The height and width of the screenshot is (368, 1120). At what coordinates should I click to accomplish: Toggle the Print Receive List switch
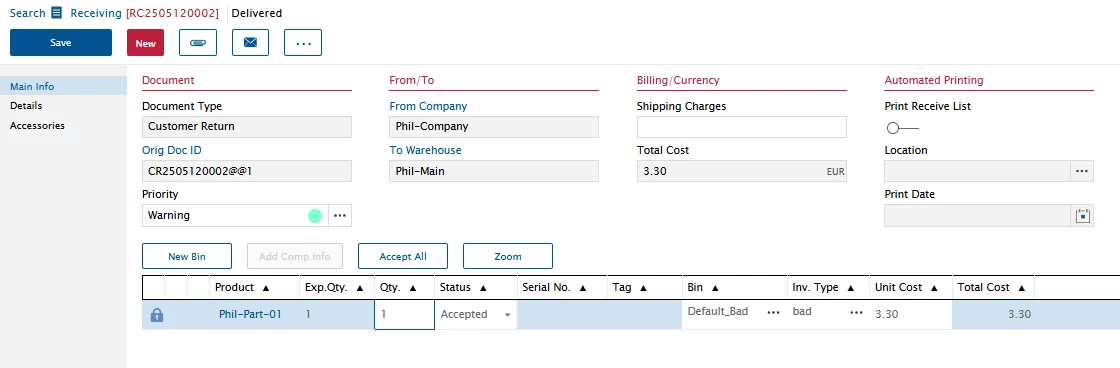(901, 129)
